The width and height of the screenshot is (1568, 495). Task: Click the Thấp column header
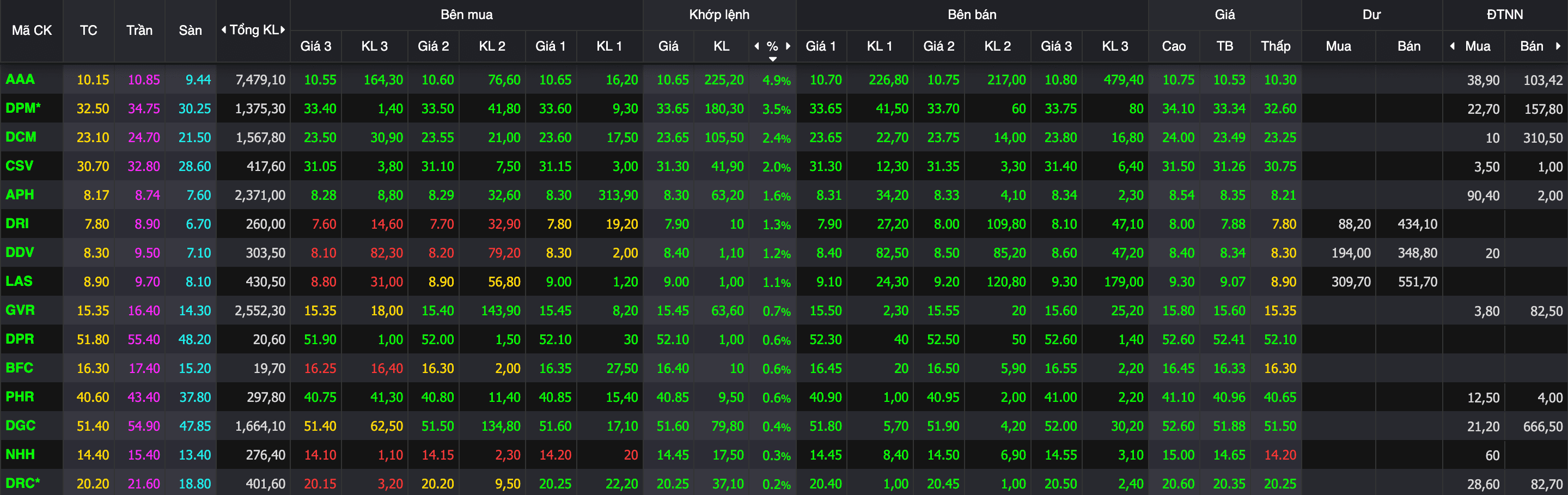1275,46
